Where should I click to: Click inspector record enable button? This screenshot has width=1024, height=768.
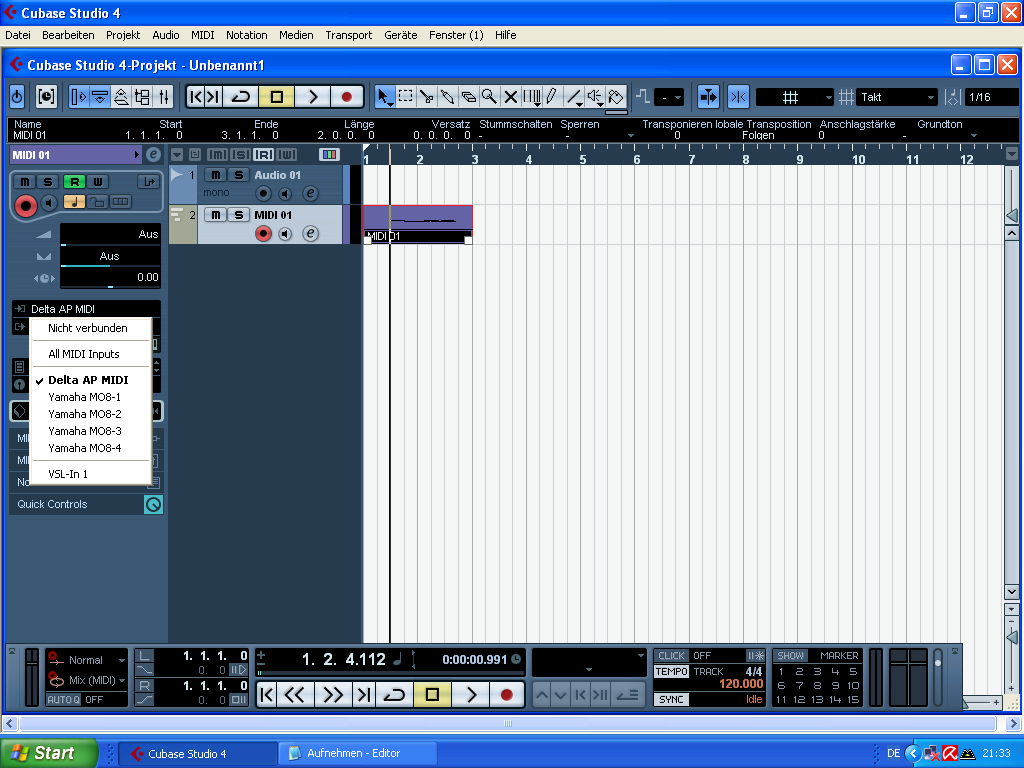(25, 206)
